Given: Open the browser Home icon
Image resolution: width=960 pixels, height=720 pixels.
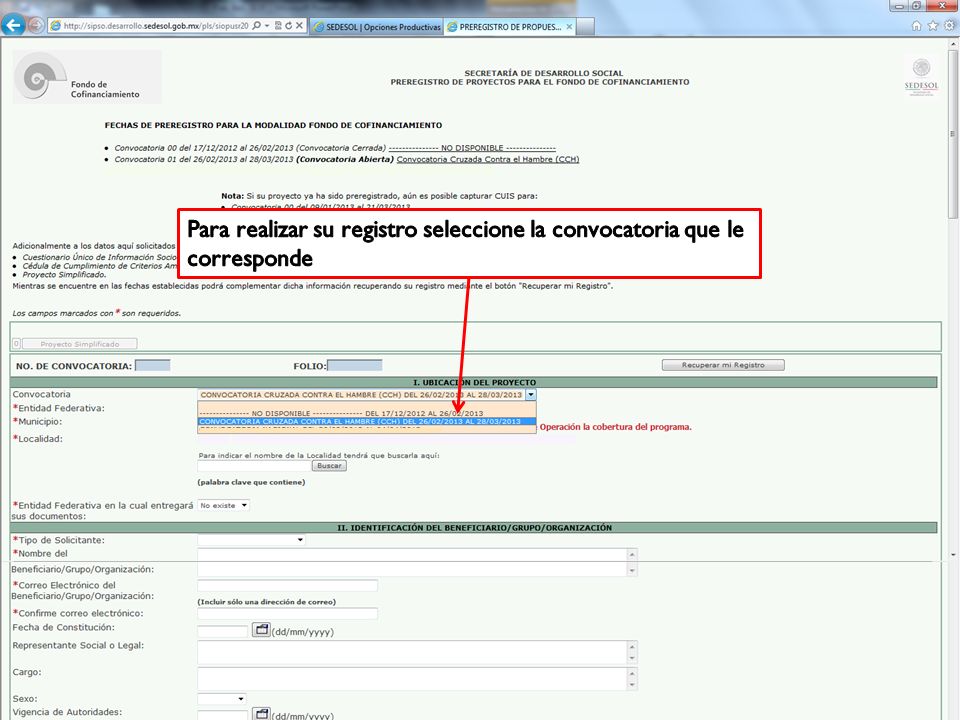Looking at the screenshot, I should click(917, 26).
